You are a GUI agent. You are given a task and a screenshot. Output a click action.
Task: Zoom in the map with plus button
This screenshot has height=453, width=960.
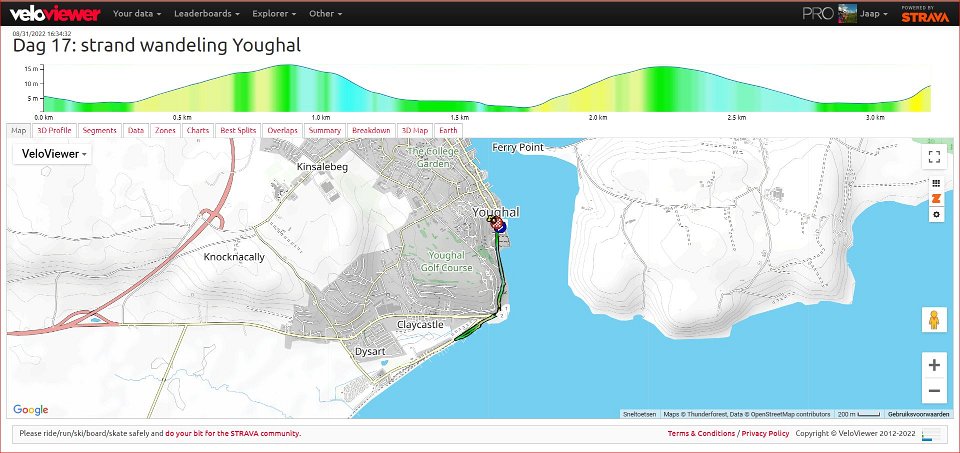934,365
